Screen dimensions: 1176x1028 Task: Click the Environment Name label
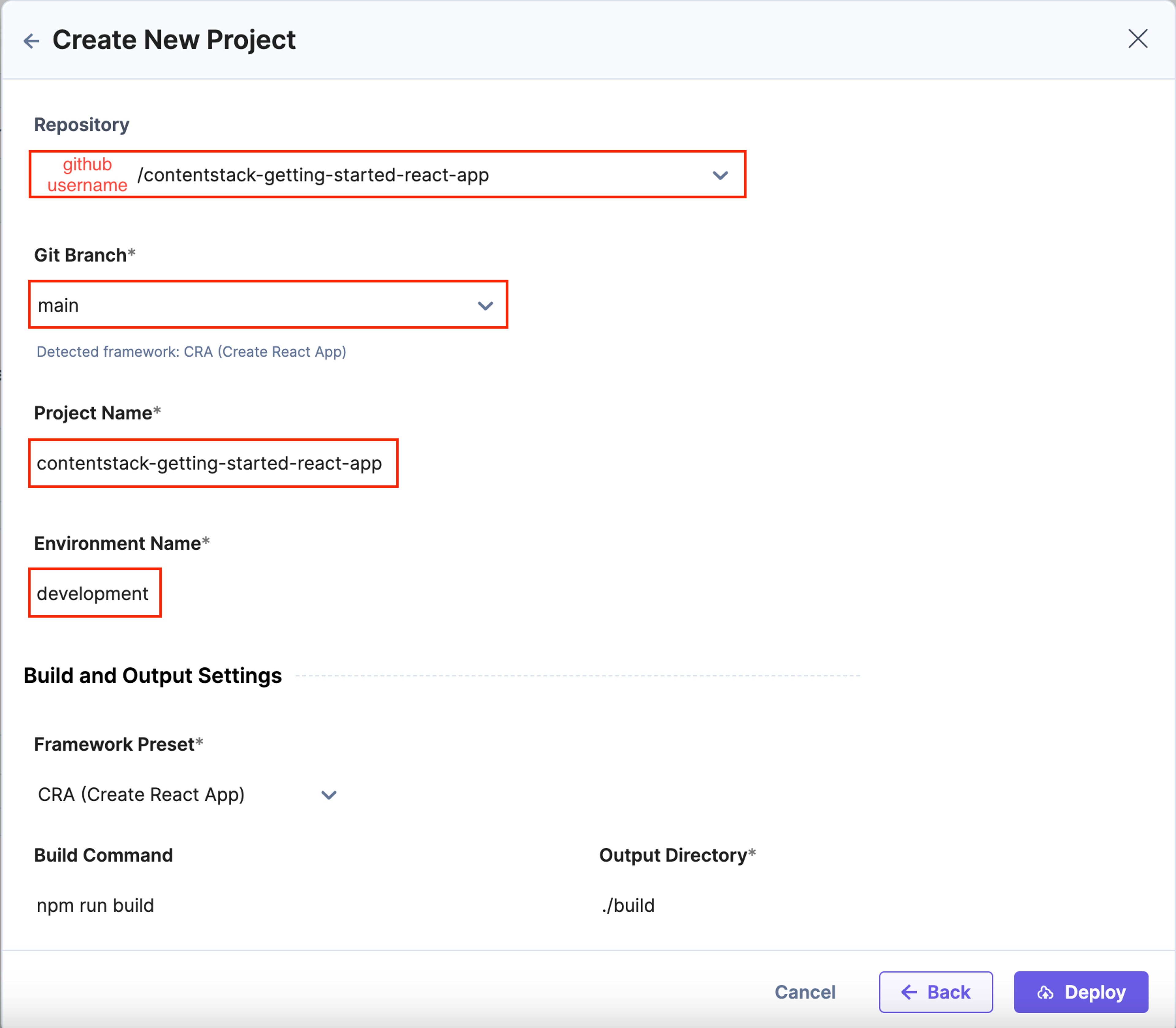pos(122,543)
